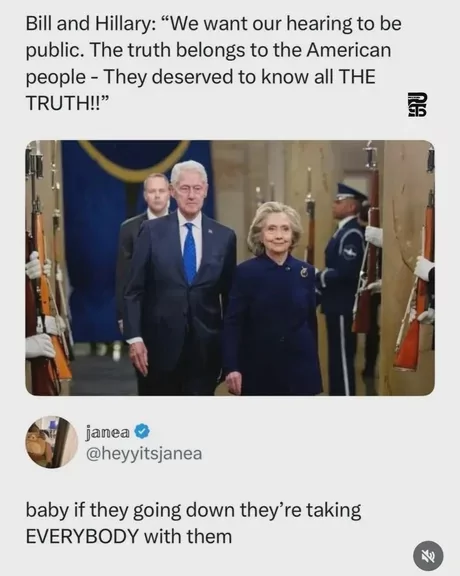
Task: Click the reply text 'baby if they going down'
Action: point(132,510)
